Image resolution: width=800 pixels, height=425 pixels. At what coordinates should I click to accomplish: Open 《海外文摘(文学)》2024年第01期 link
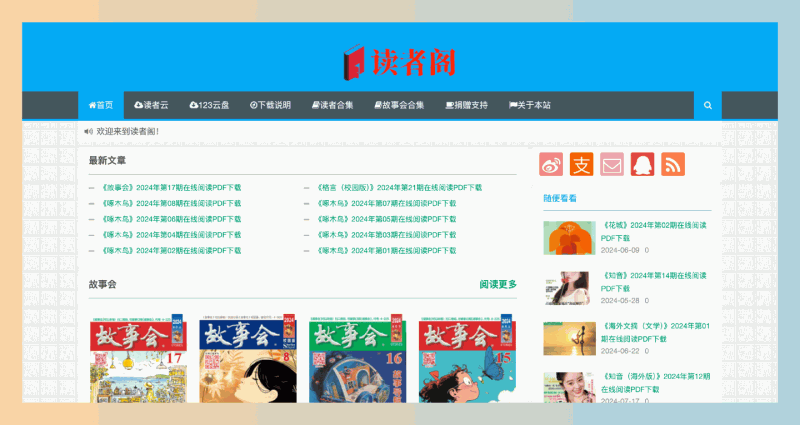click(x=655, y=333)
